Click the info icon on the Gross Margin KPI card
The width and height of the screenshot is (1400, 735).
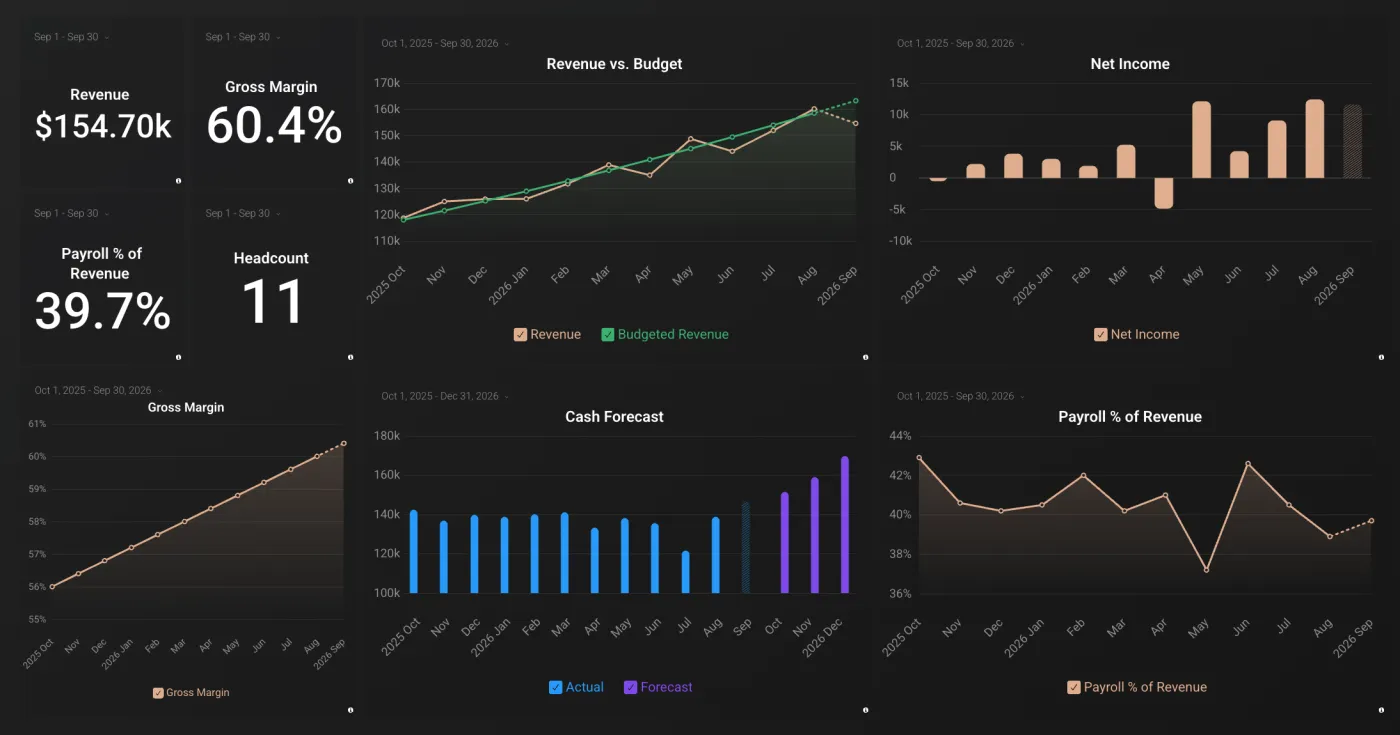[x=350, y=181]
